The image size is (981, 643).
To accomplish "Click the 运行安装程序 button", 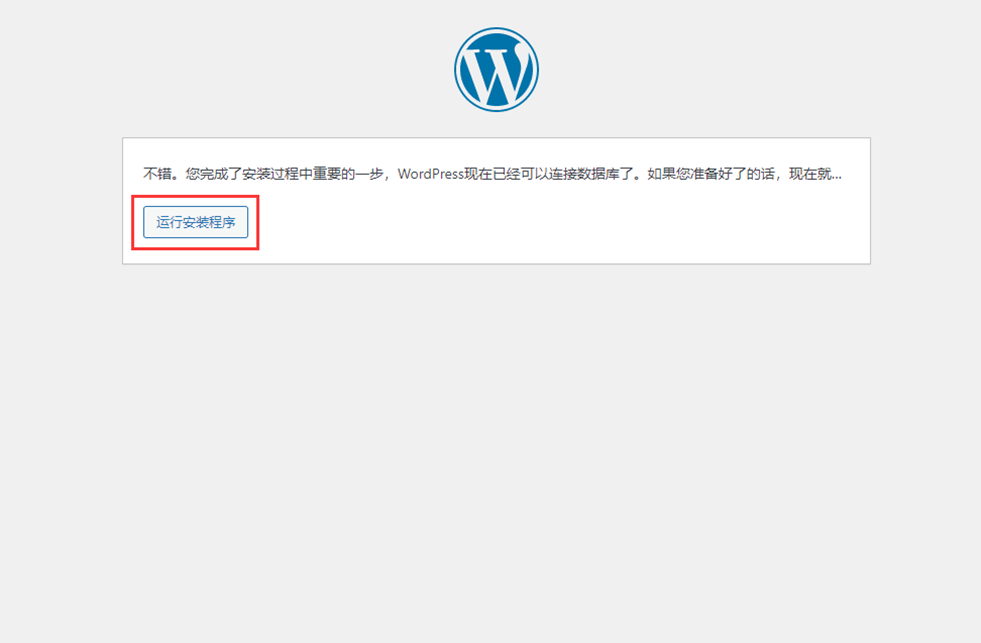I will 195,222.
